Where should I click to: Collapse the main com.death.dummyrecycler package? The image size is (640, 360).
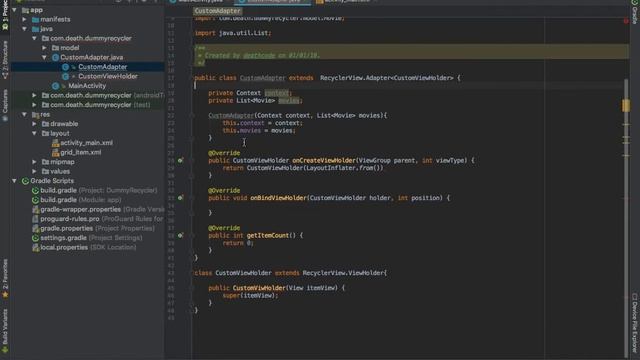(35, 38)
